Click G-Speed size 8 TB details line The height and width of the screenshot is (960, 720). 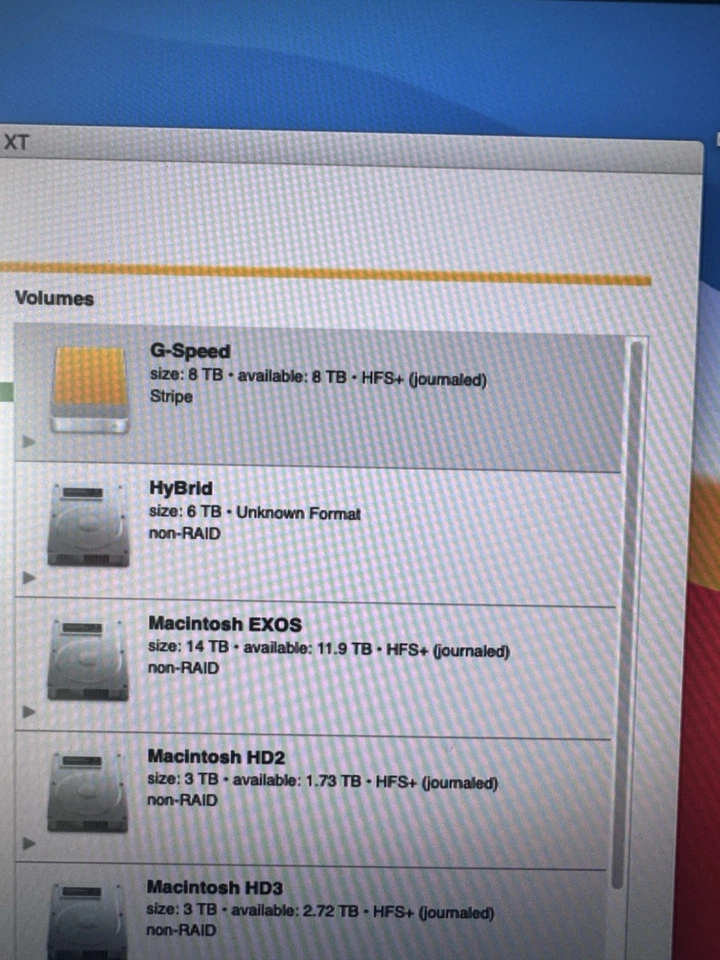318,377
